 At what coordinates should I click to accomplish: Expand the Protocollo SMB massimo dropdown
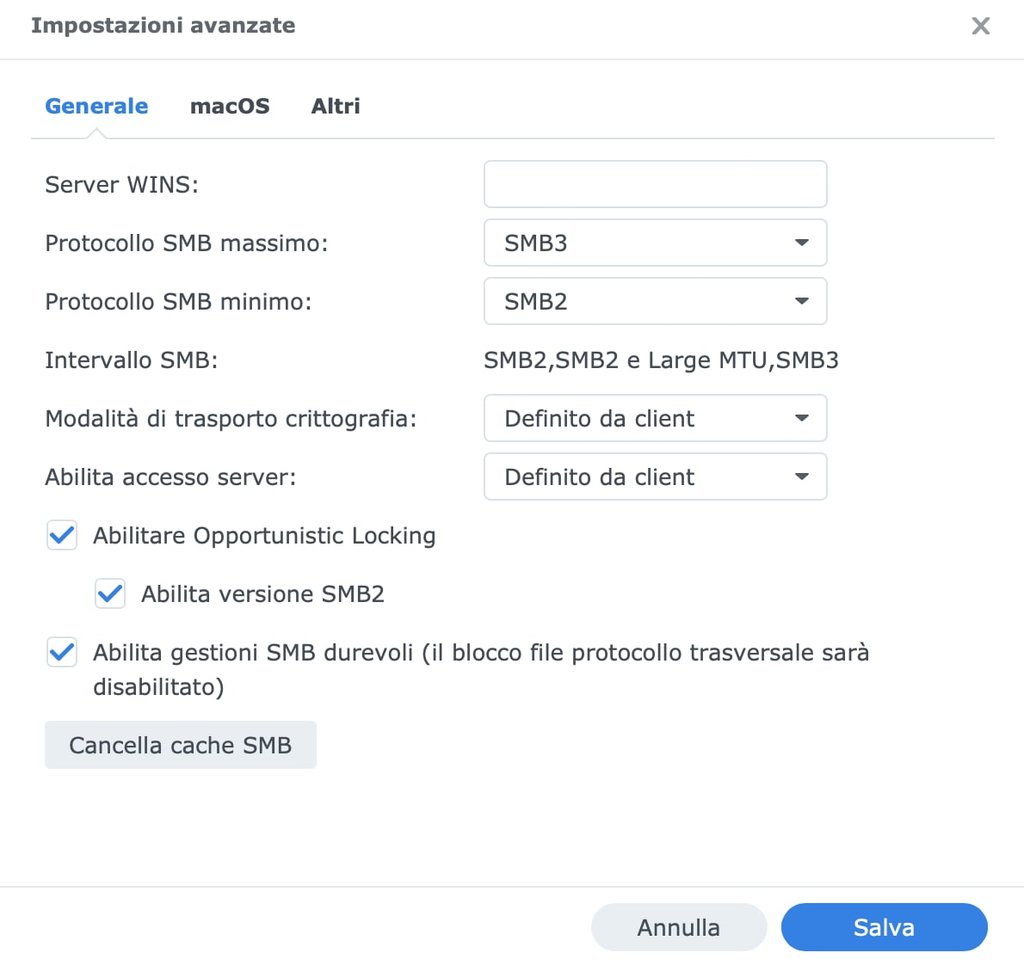[x=655, y=242]
